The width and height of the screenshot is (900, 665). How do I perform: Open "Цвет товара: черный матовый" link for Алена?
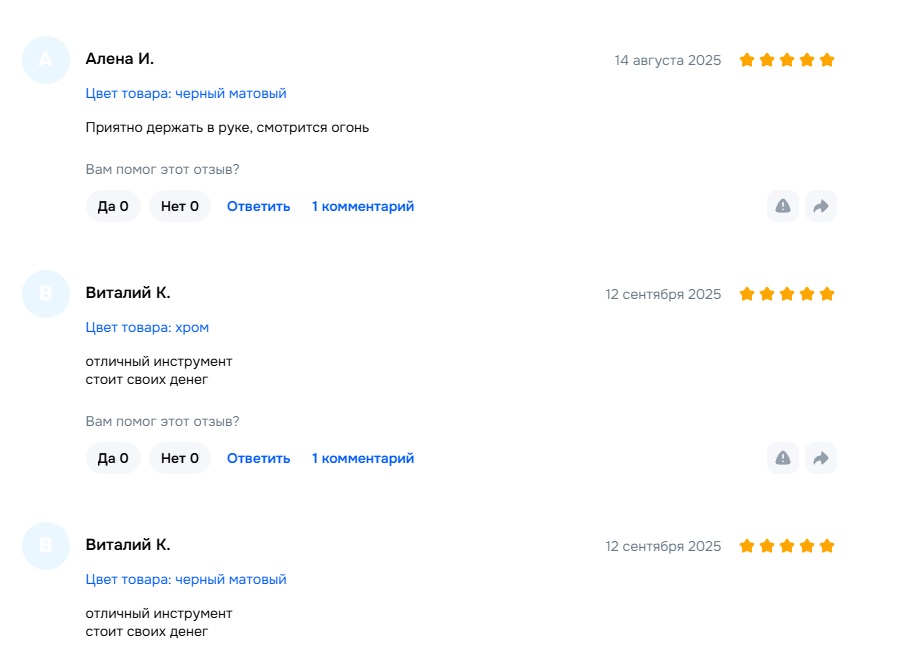point(186,93)
